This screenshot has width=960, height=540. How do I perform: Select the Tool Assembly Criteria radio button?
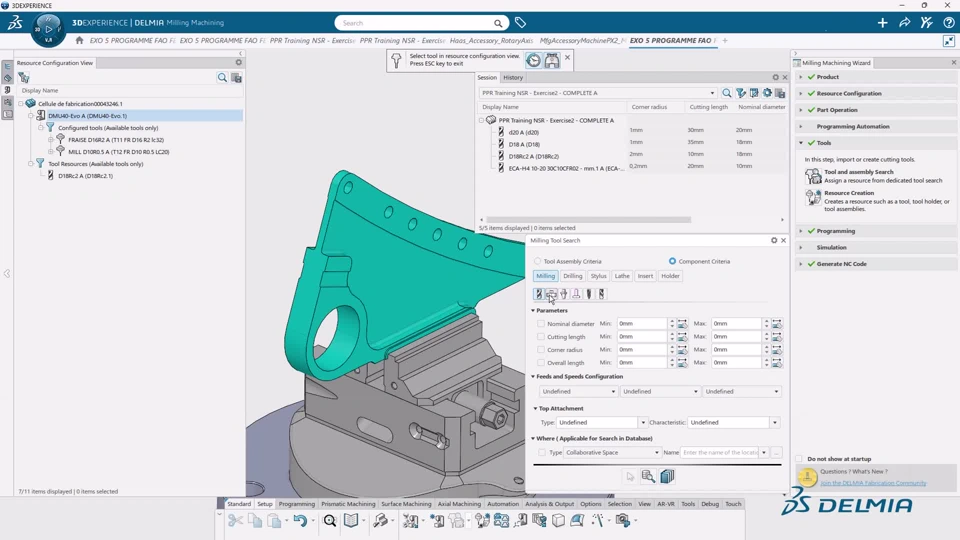(538, 261)
